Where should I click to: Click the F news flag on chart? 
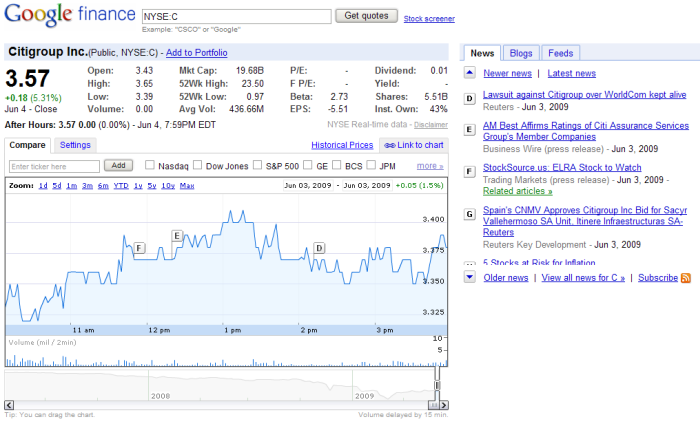(x=139, y=247)
